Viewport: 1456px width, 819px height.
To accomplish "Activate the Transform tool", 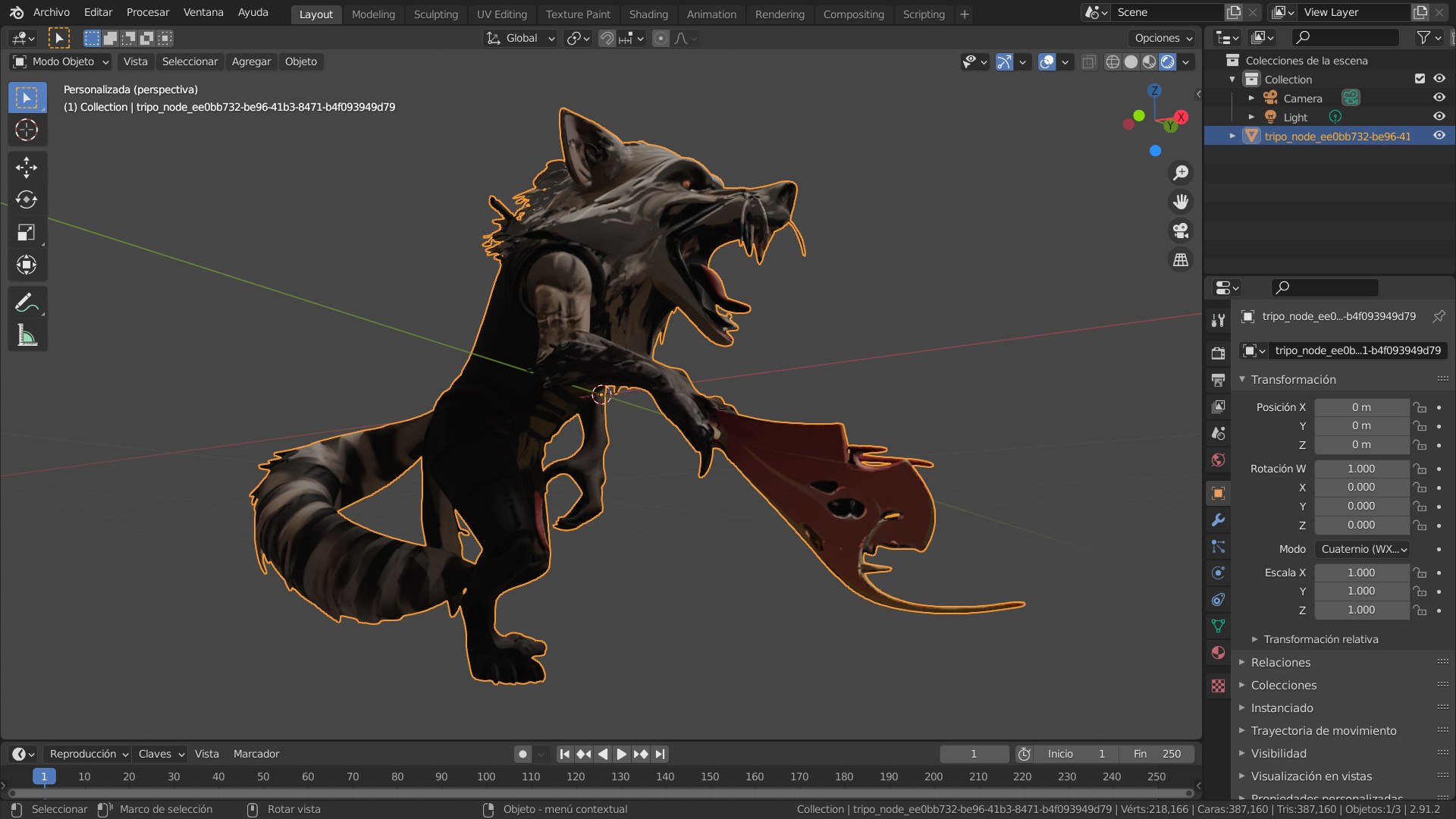I will 27,265.
